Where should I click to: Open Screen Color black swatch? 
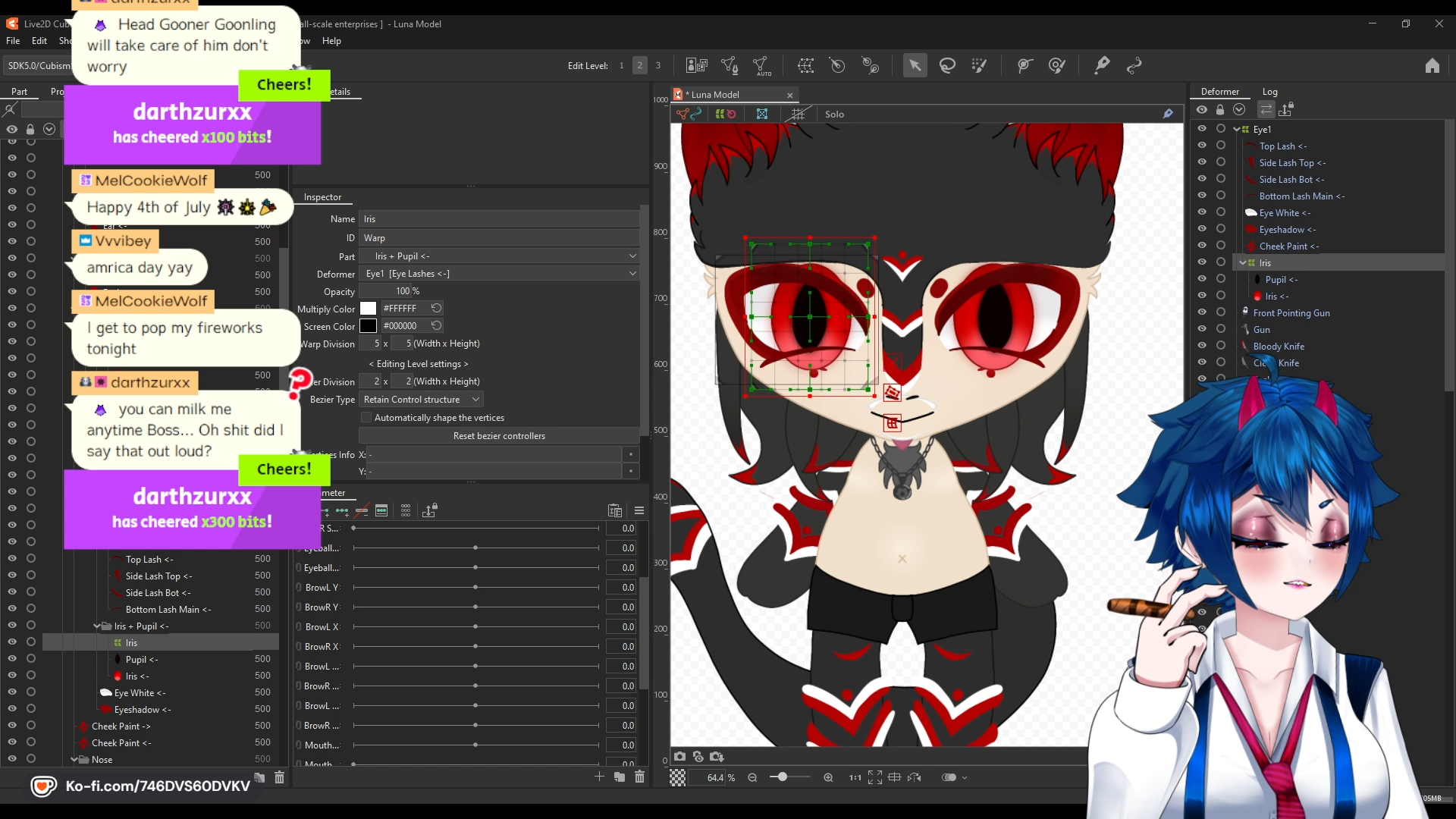pos(368,326)
